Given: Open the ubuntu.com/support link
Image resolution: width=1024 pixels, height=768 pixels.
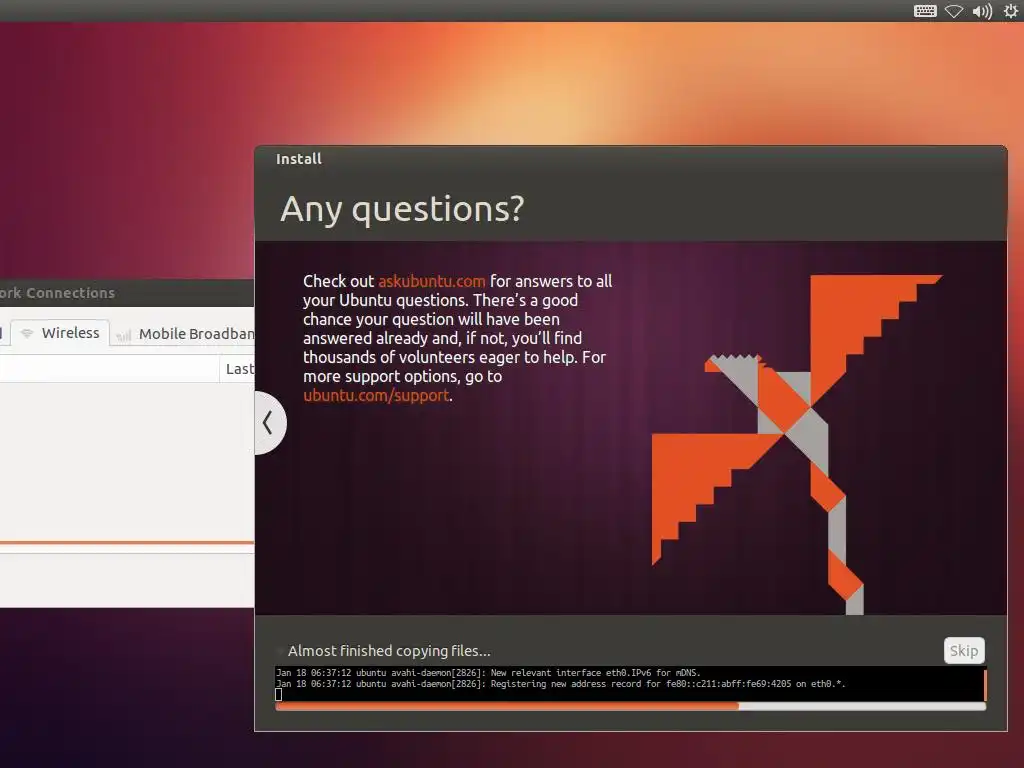Looking at the screenshot, I should [376, 396].
